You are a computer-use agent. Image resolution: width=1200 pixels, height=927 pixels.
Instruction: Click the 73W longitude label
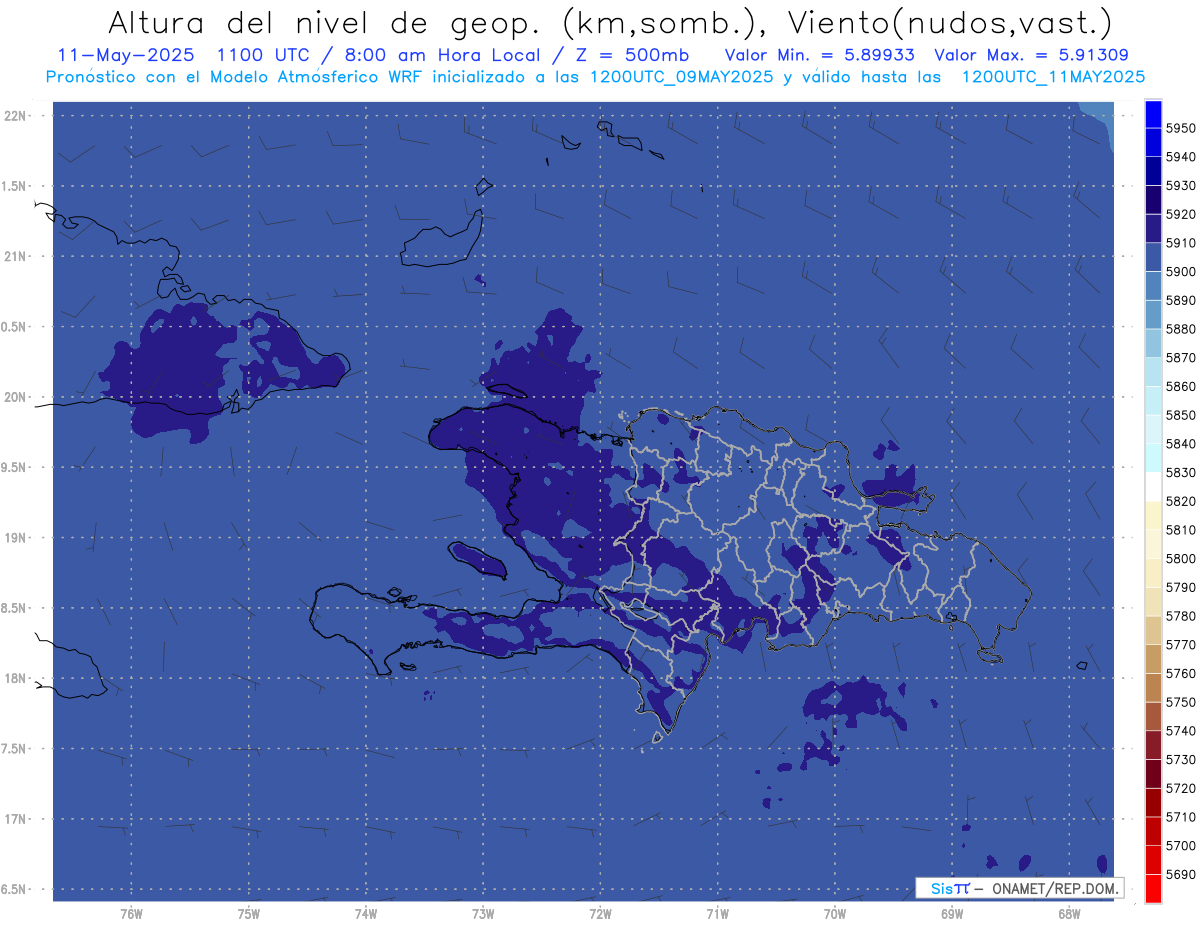(x=483, y=913)
